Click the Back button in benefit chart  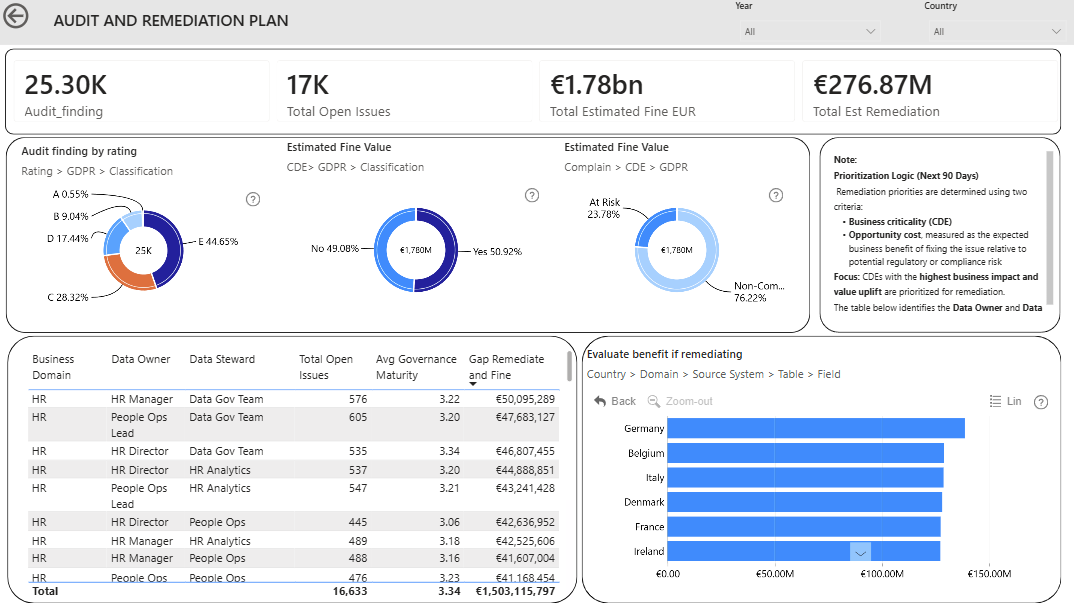coord(614,401)
